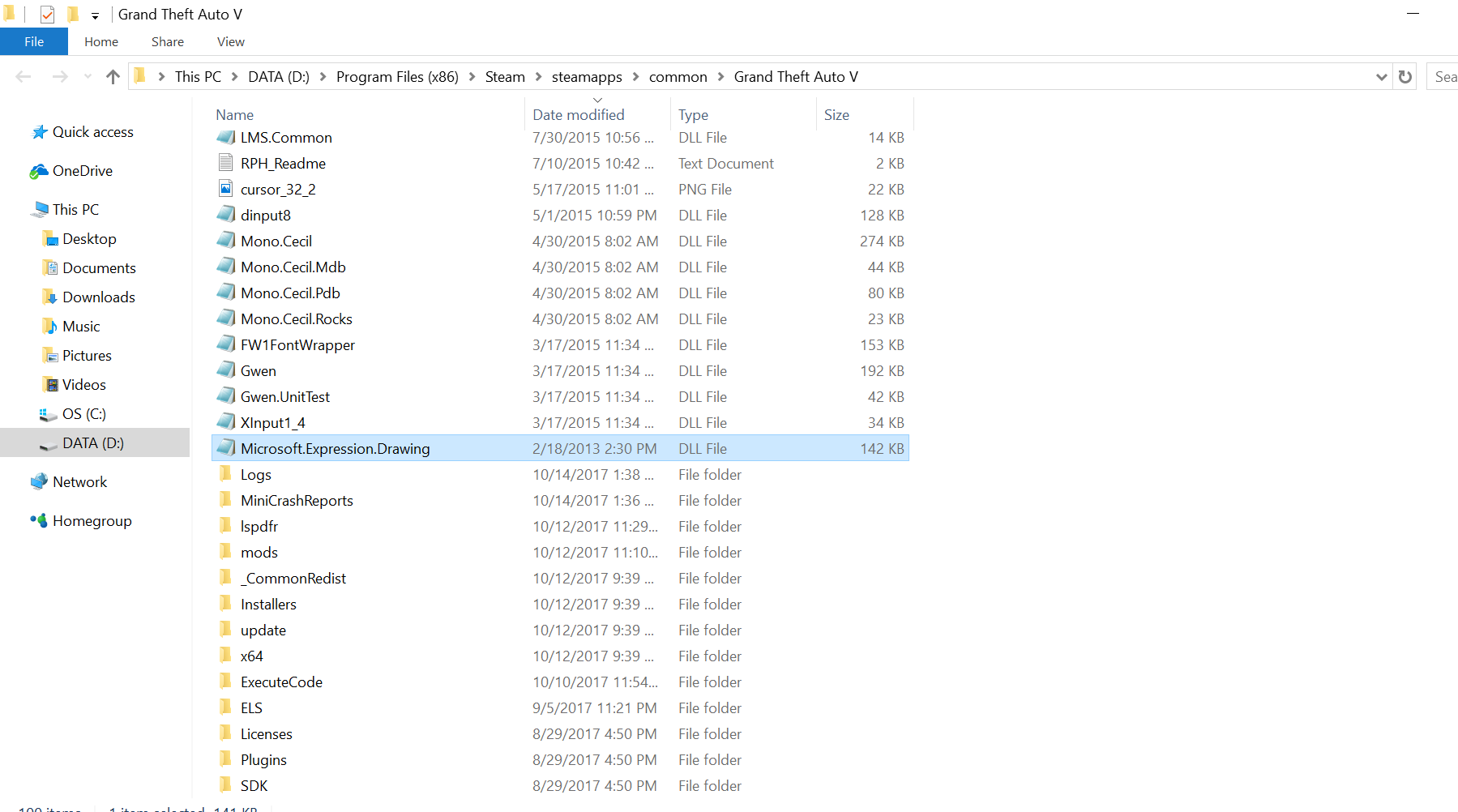Select DATA (D:) drive in navigation pane

(95, 443)
